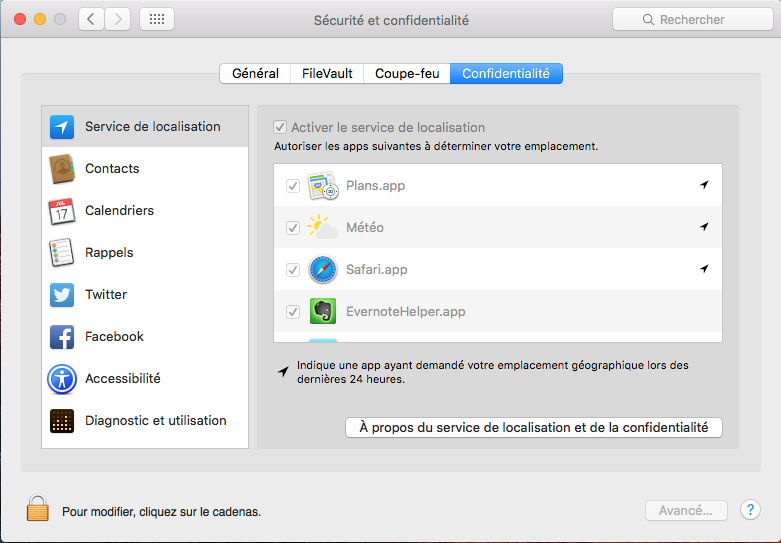Uncheck the Safari.app location checkbox

click(x=293, y=270)
